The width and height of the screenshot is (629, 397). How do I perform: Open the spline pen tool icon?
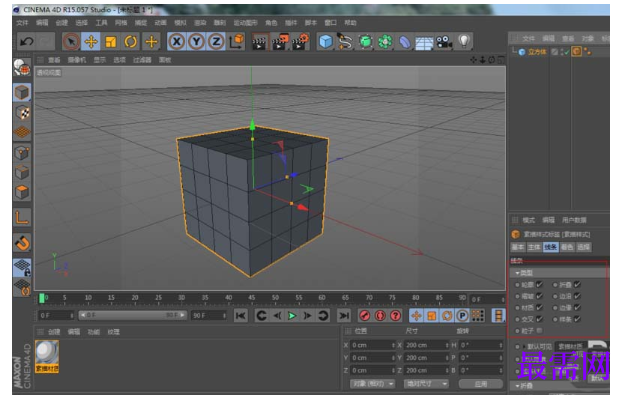[x=345, y=41]
